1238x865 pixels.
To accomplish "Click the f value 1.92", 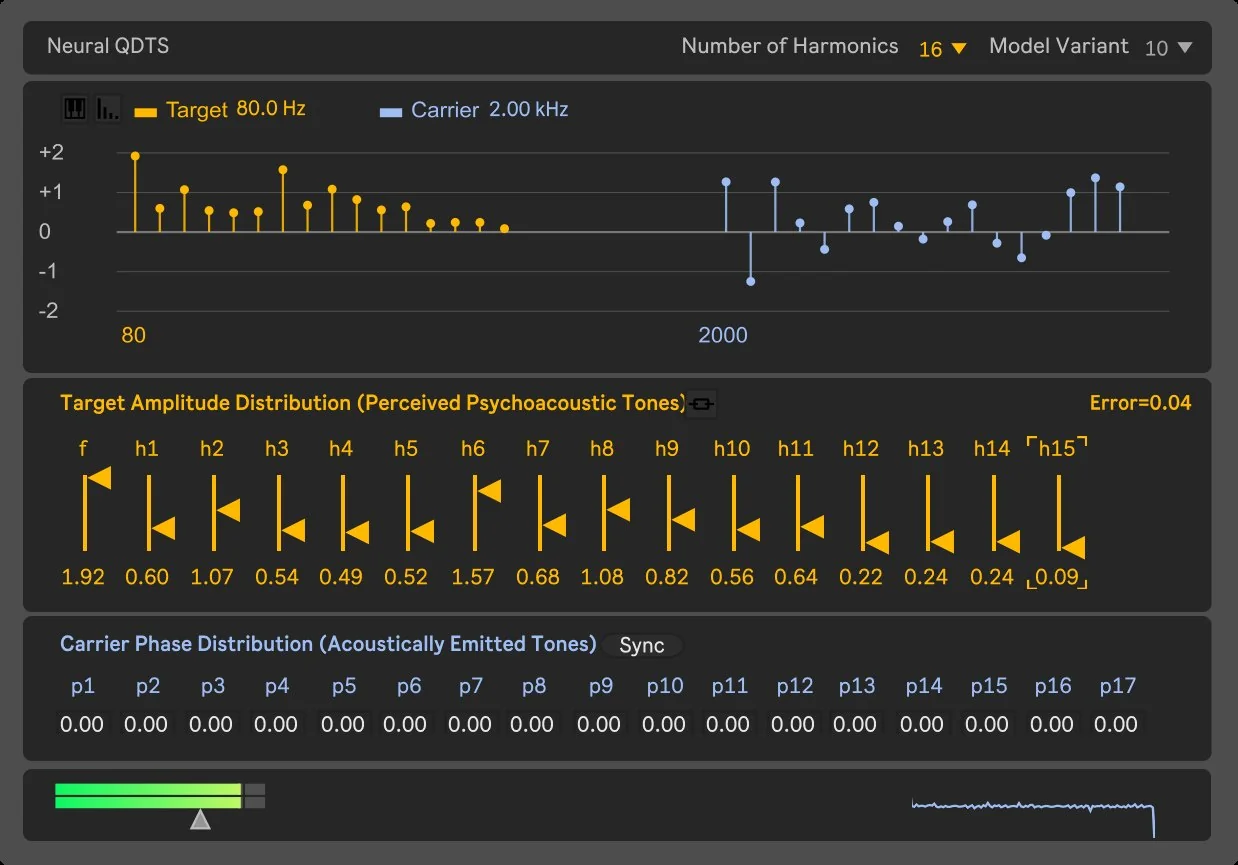I will click(83, 577).
